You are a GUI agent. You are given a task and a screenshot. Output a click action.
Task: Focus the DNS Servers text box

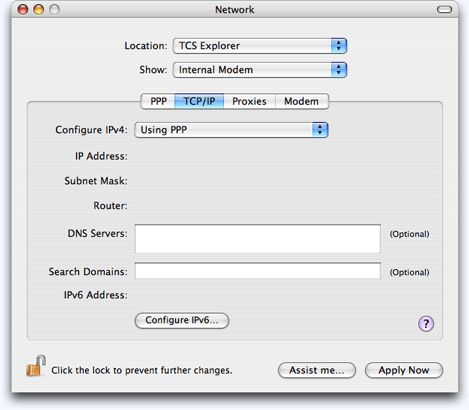tap(258, 239)
